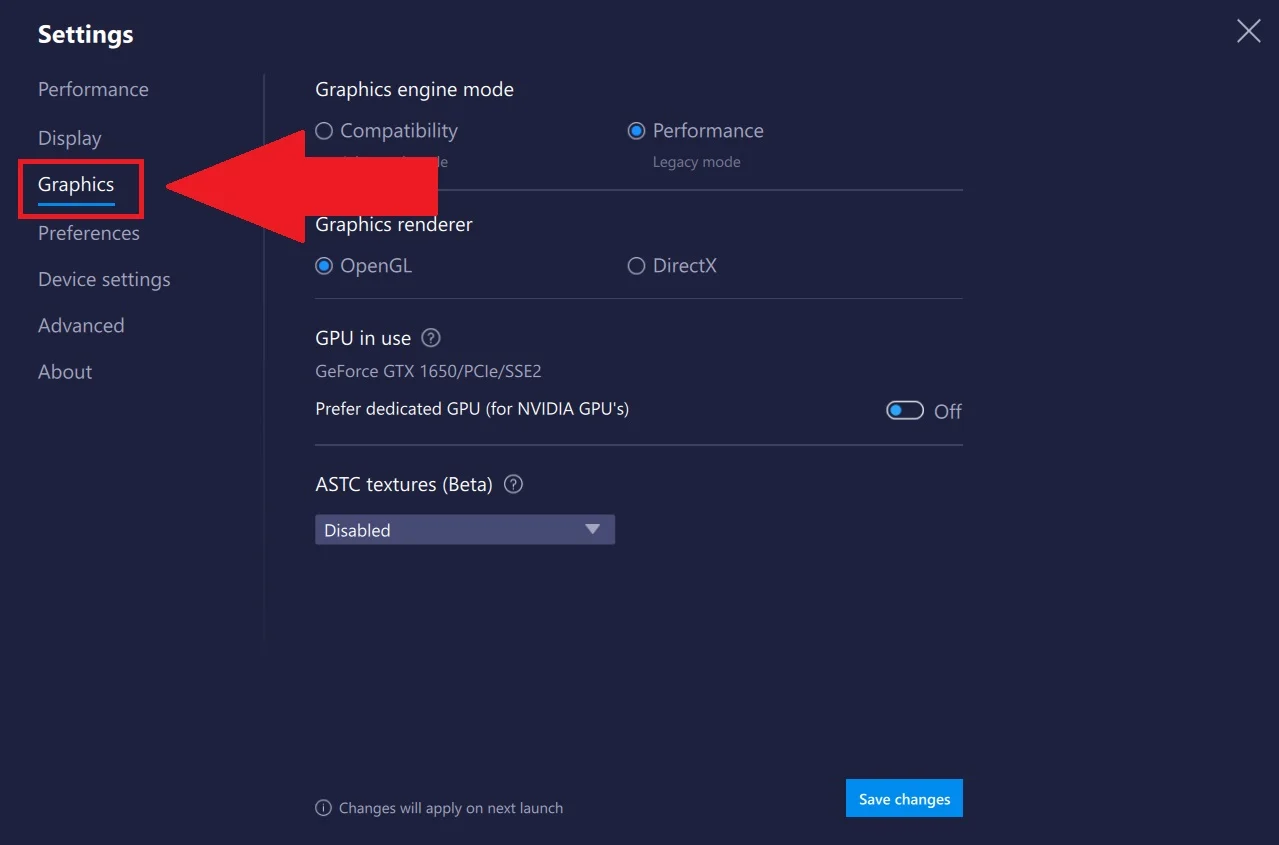Select the Compatibility graphics engine mode
This screenshot has width=1279, height=845.
tap(323, 130)
